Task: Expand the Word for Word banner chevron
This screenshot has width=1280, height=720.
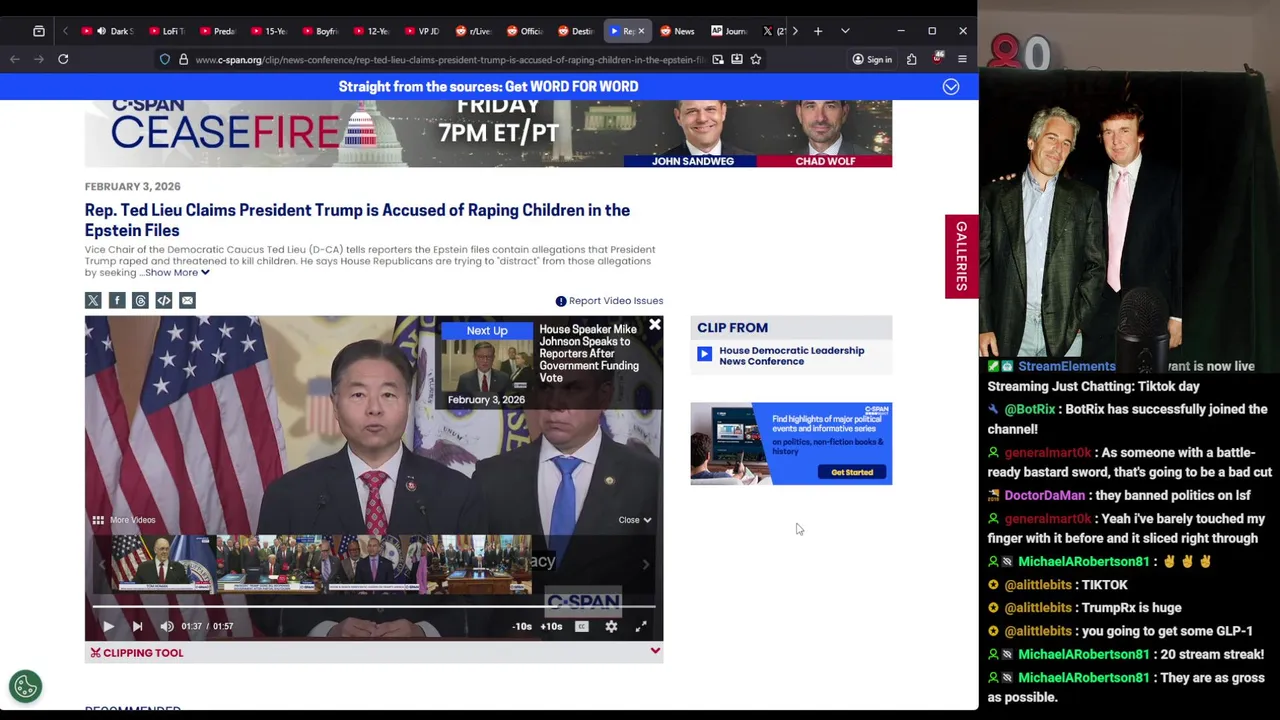Action: [951, 87]
